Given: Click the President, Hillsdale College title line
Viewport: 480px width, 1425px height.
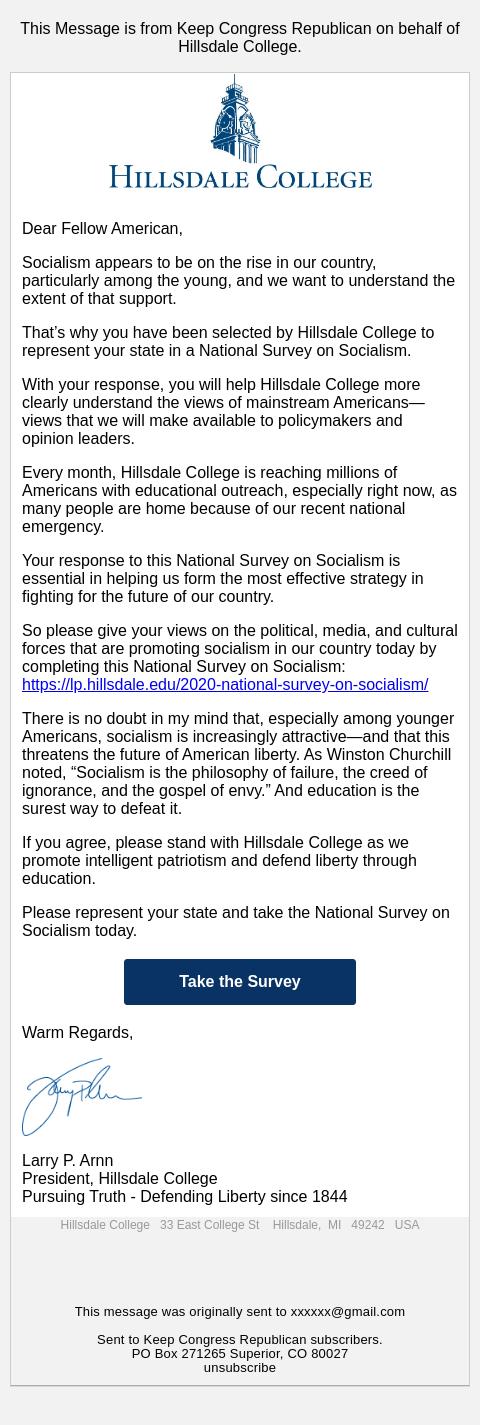Looking at the screenshot, I should (120, 1179).
